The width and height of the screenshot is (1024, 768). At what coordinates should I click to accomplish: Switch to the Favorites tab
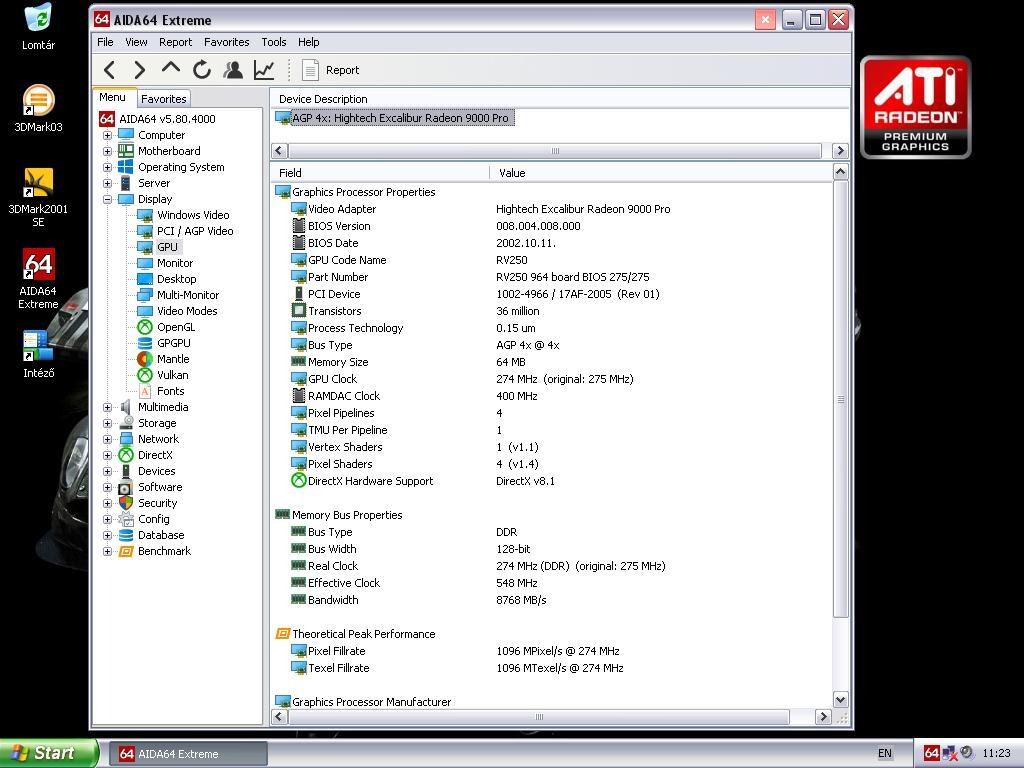click(x=163, y=99)
